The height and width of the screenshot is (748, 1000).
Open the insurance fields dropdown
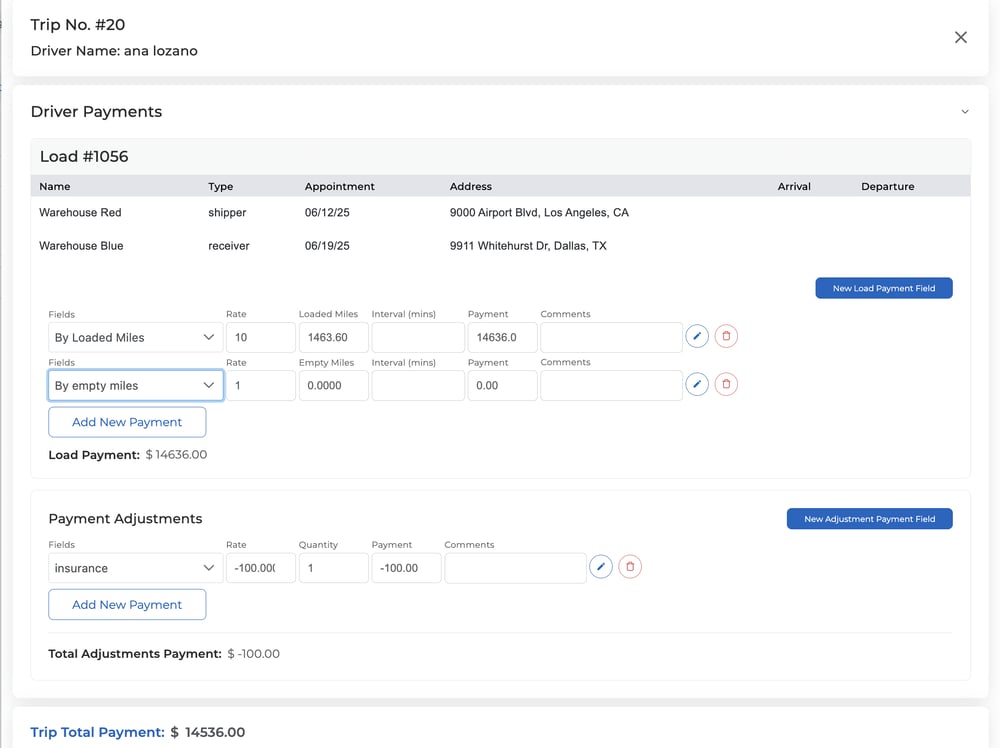[x=135, y=568]
